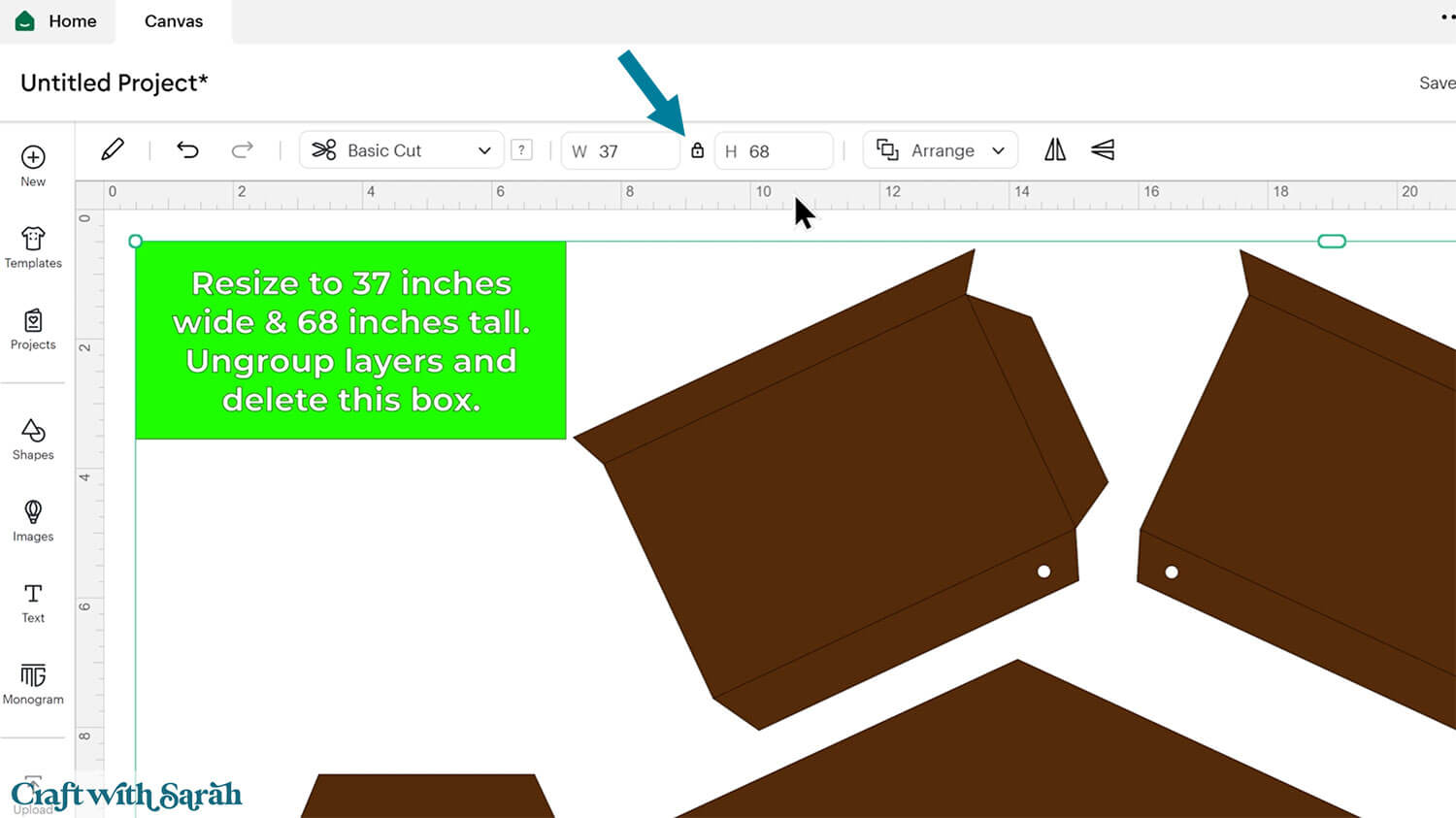Flip selection horizontally

coord(1055,149)
